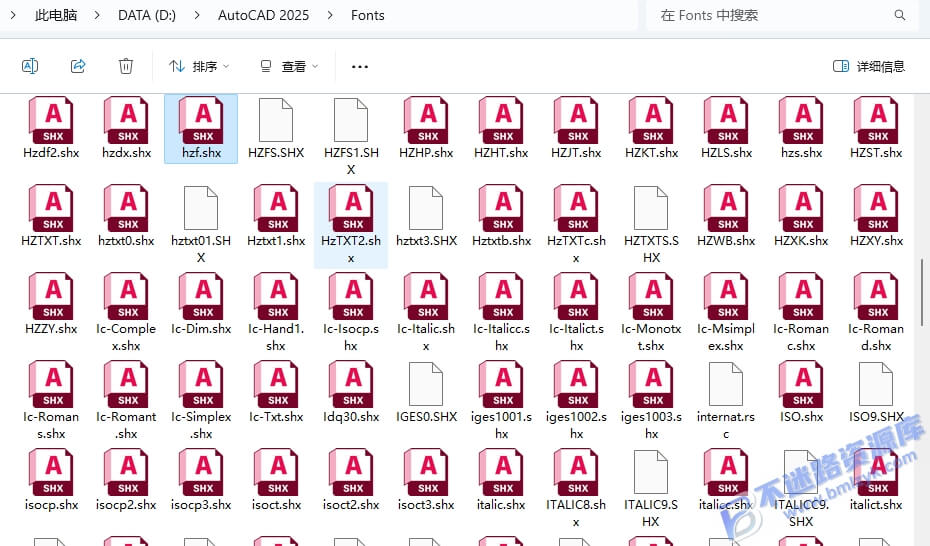Open the 查看 view dropdown
930x546 pixels.
[289, 66]
